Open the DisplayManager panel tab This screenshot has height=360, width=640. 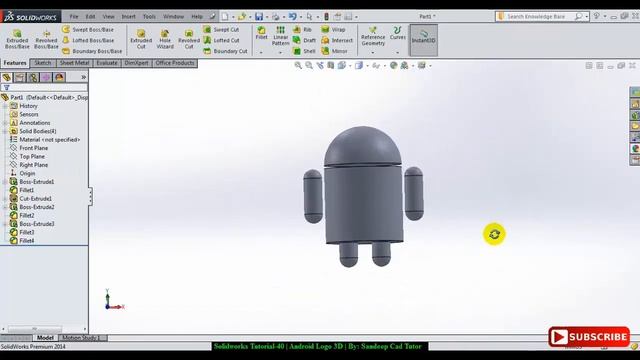point(59,78)
